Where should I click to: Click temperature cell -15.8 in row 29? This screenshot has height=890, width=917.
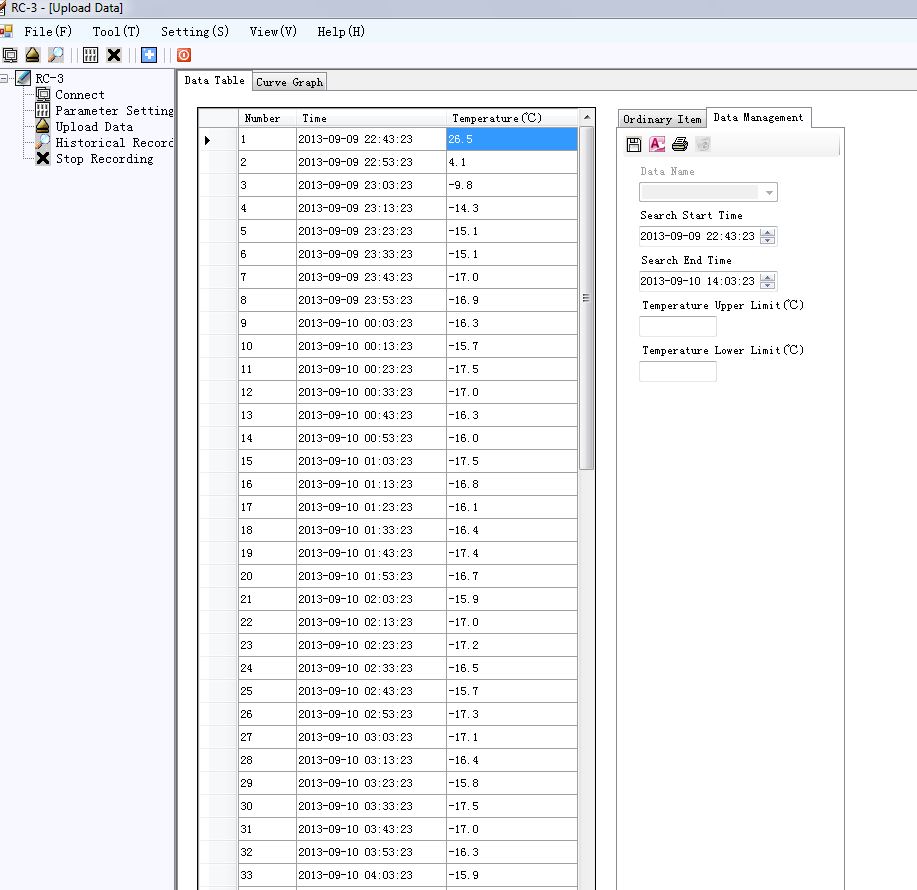(x=512, y=783)
